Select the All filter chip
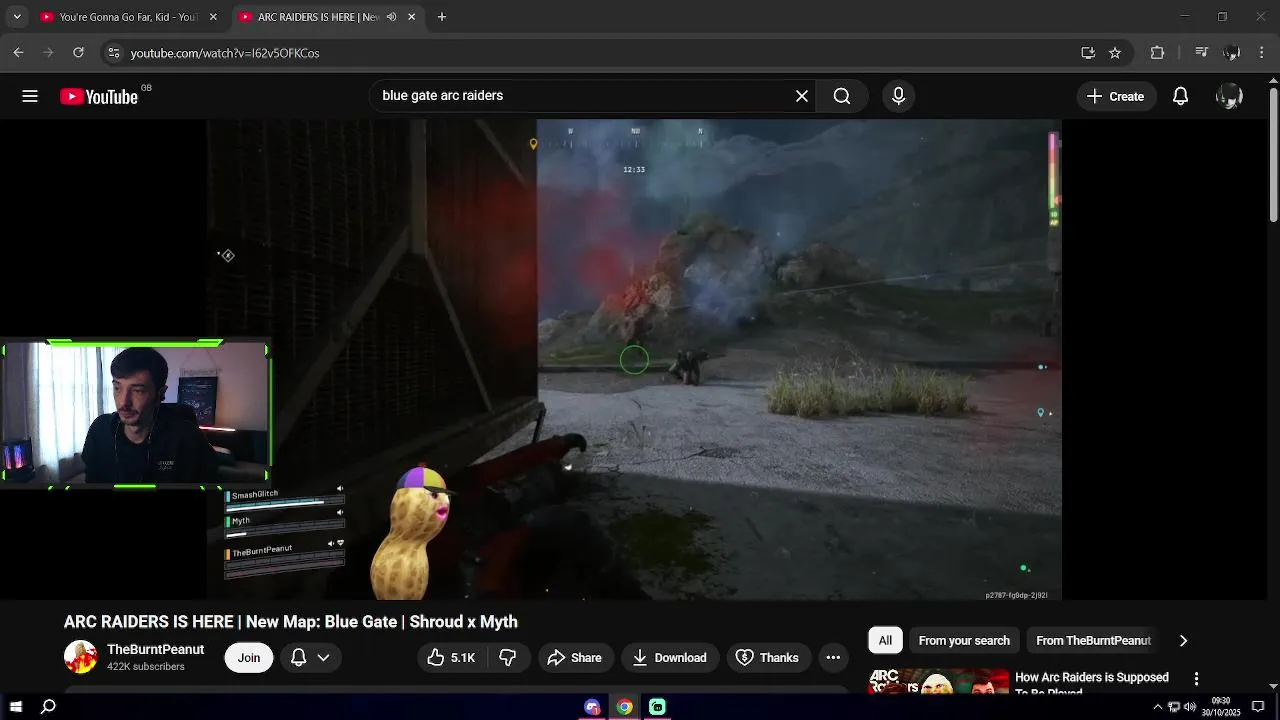The height and width of the screenshot is (720, 1280). [x=885, y=641]
